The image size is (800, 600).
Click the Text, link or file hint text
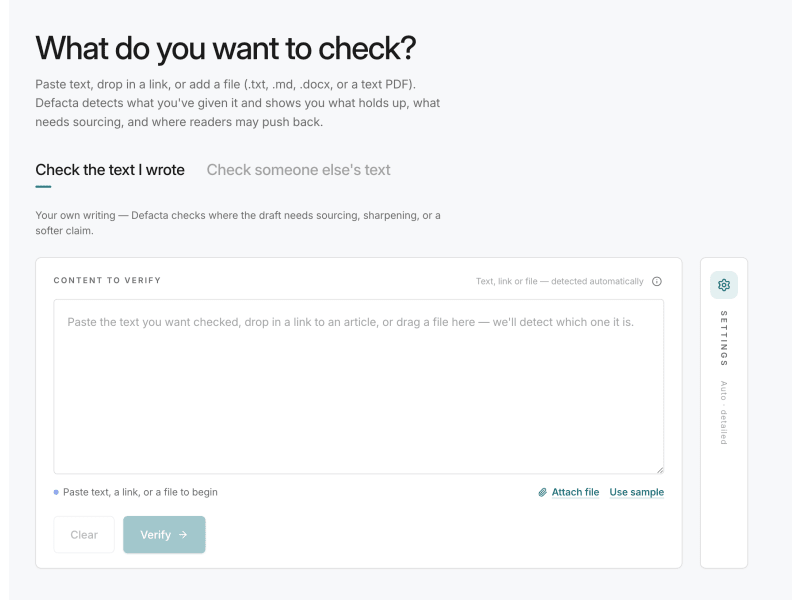point(560,282)
